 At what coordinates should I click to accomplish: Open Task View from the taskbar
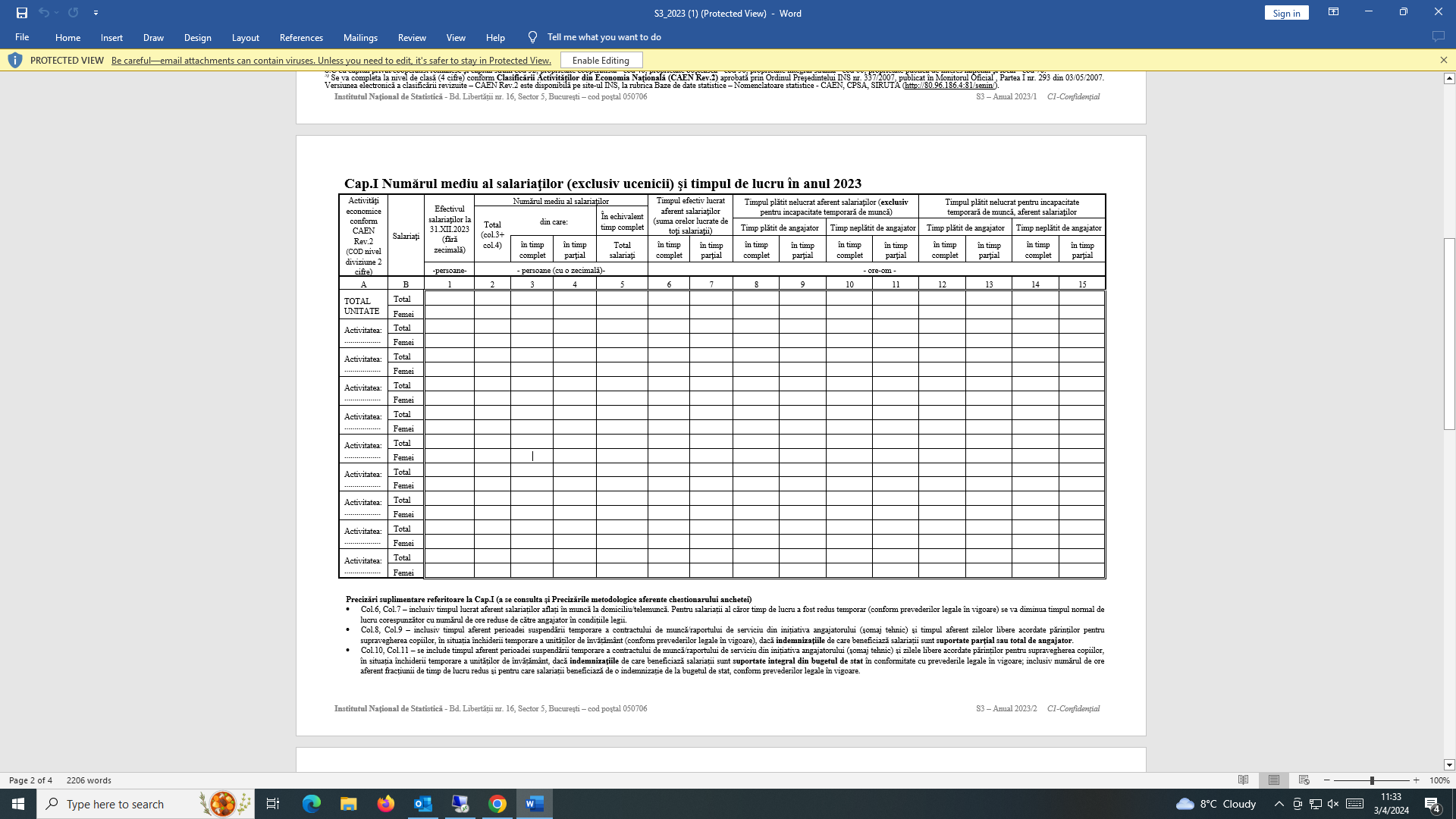tap(273, 804)
